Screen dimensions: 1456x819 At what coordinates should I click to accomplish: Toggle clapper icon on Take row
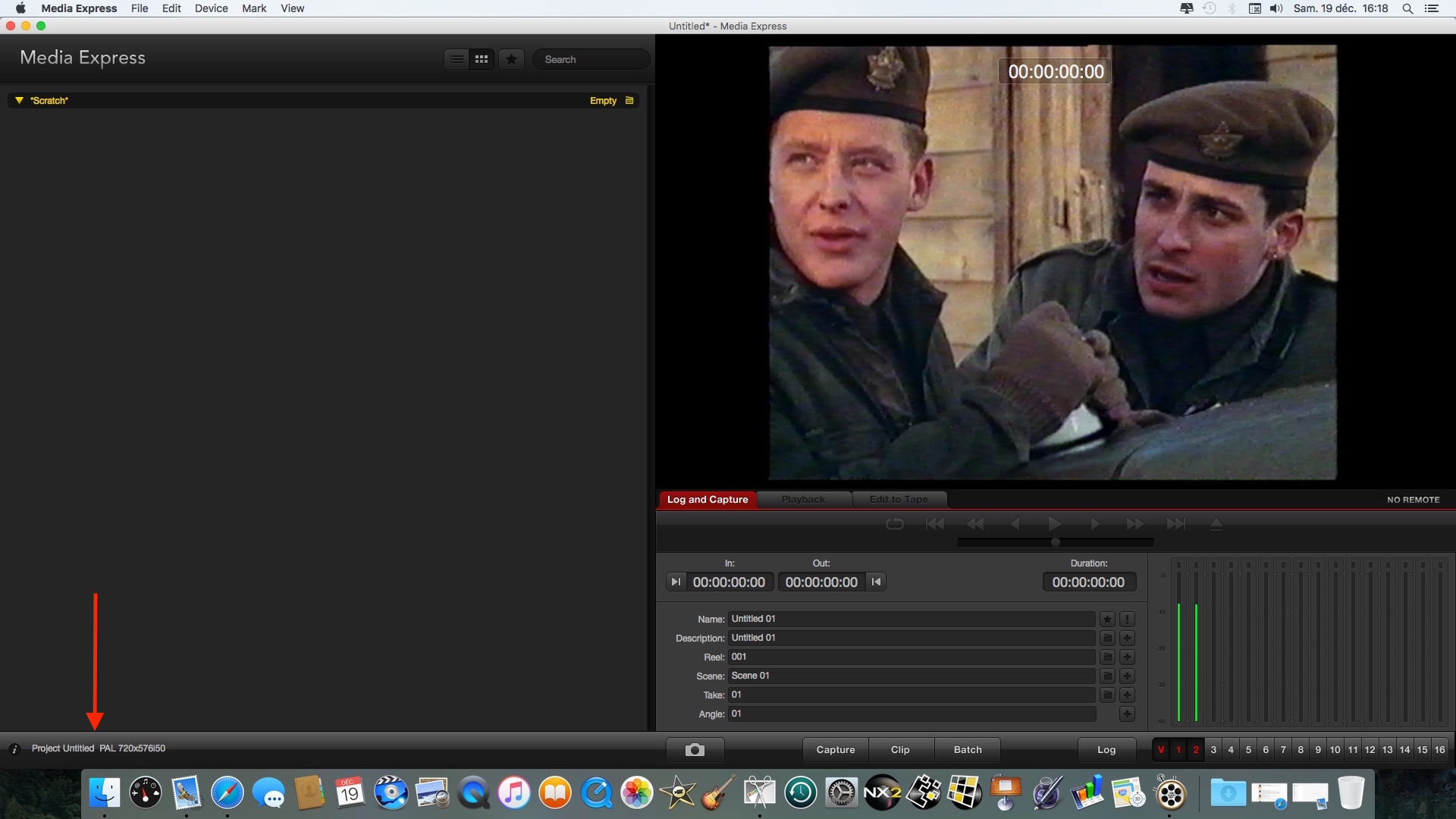1107,695
